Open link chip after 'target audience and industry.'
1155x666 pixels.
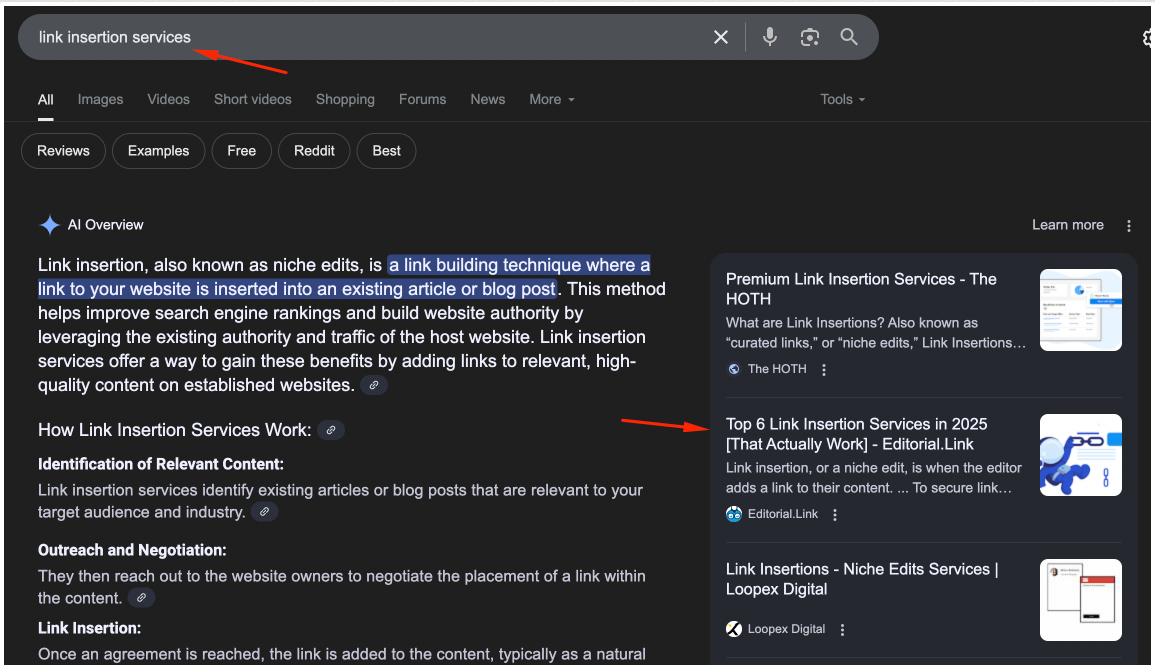pyautogui.click(x=264, y=511)
